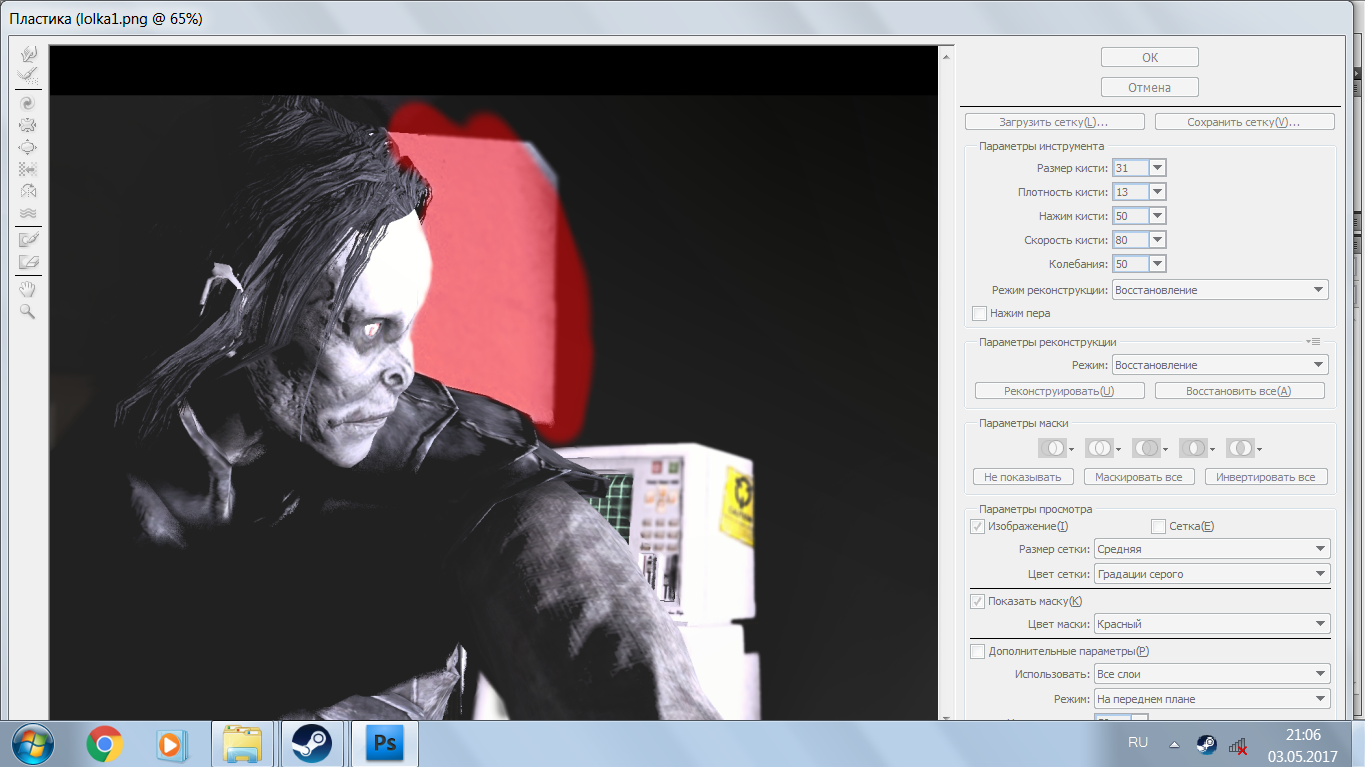
Task: Open the Параметры реконструкции panel menu icon
Action: (1315, 341)
